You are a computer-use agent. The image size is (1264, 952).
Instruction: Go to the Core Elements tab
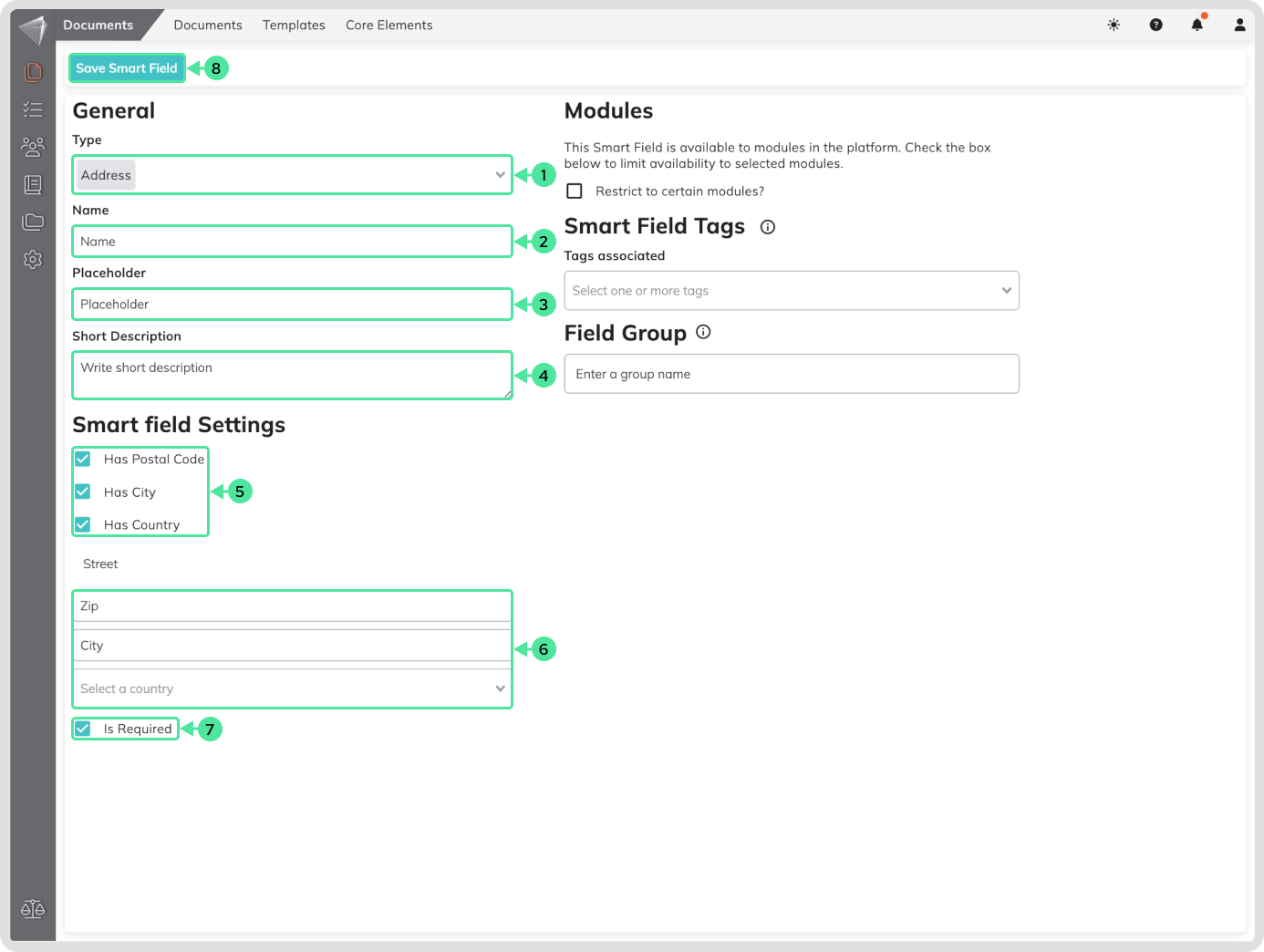(x=389, y=26)
